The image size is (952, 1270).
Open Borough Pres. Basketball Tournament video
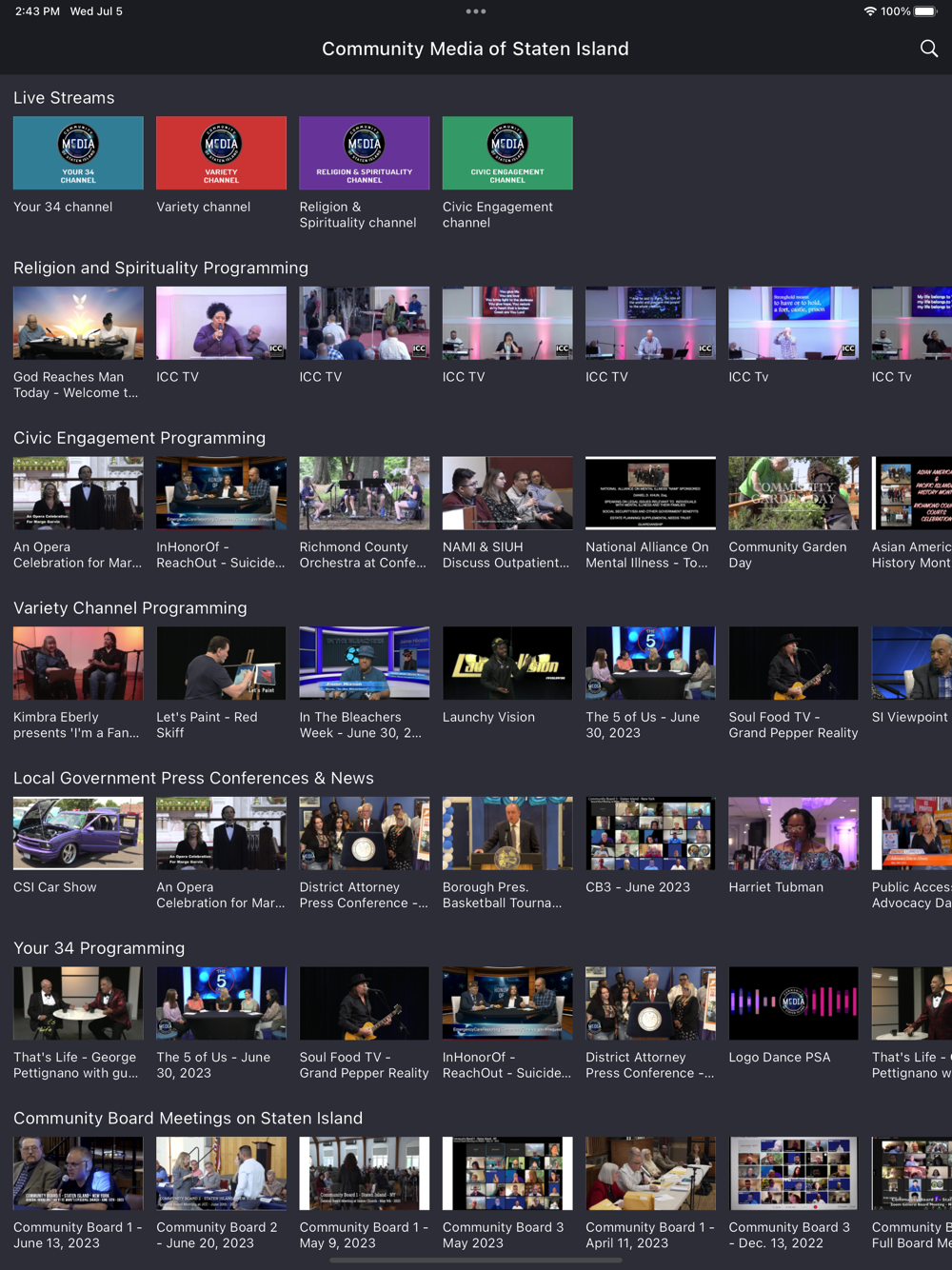(x=507, y=833)
